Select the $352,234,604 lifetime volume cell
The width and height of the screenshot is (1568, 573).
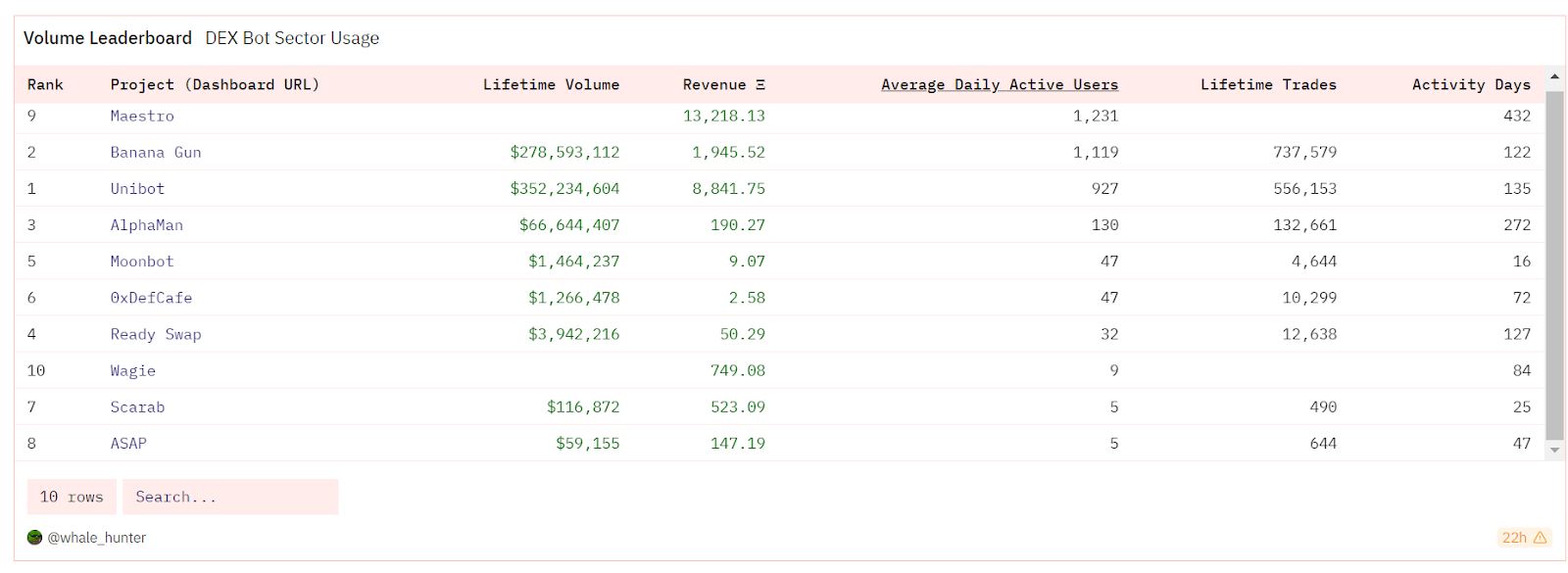pos(564,188)
